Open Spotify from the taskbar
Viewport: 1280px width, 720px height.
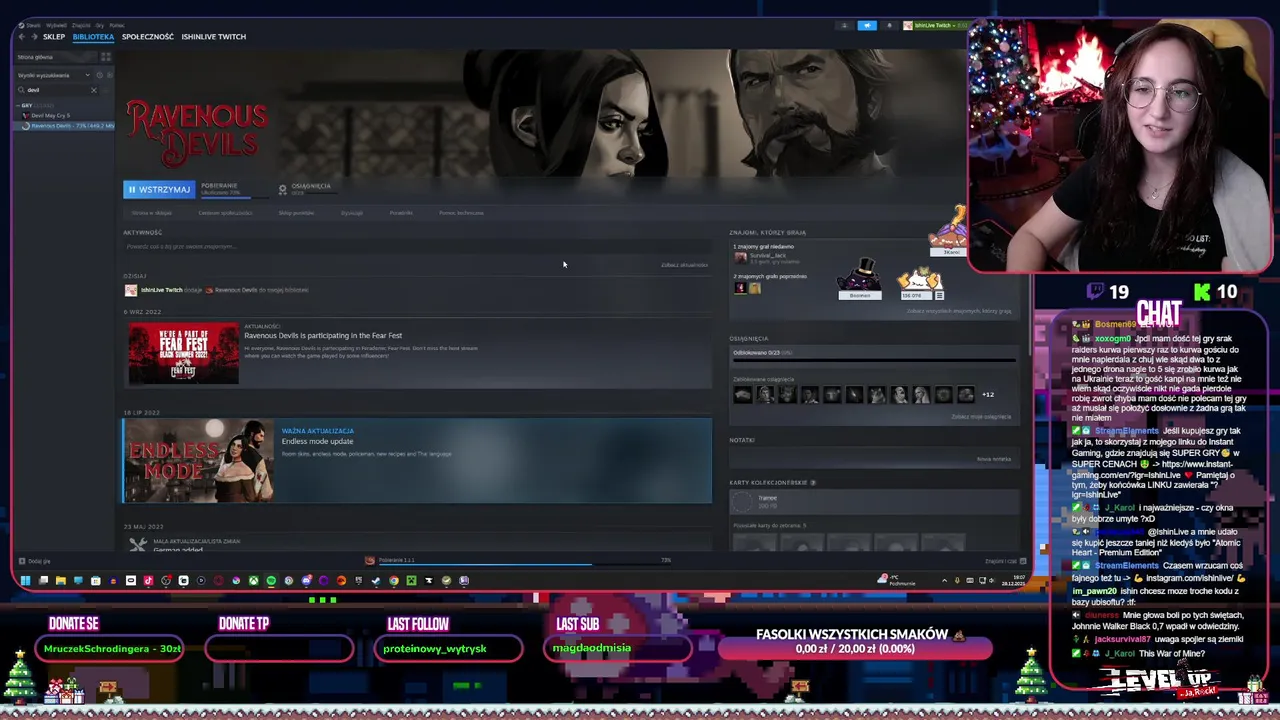tap(271, 580)
